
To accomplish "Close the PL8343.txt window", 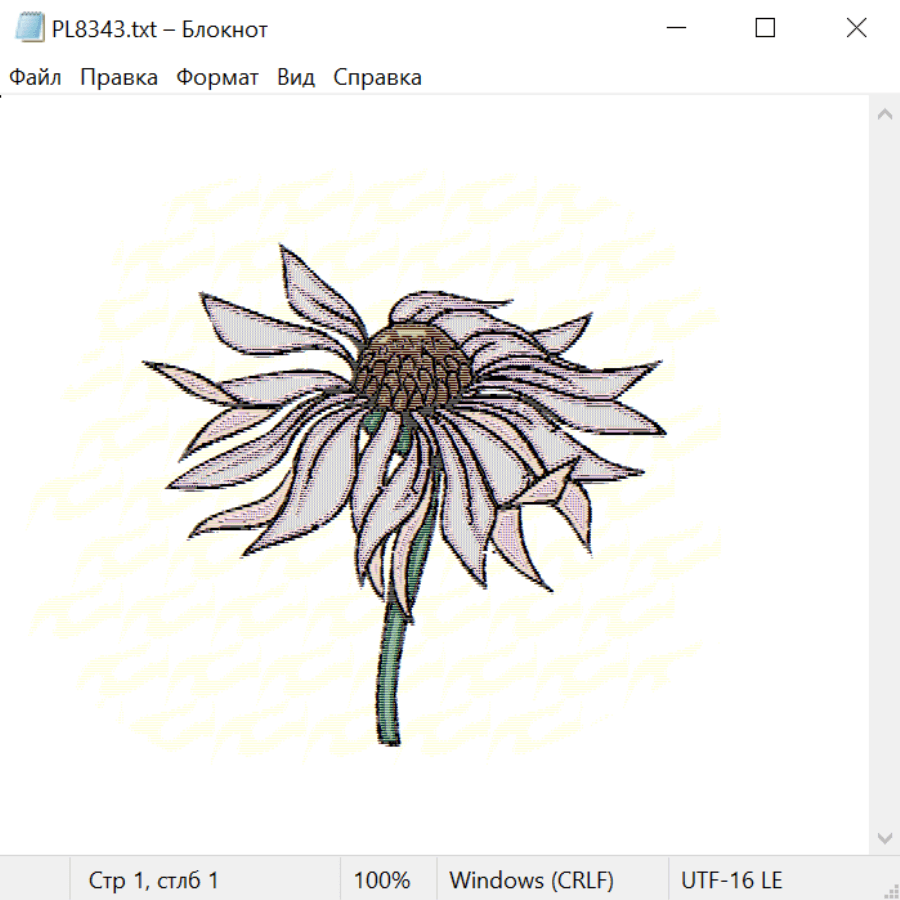I will (856, 28).
